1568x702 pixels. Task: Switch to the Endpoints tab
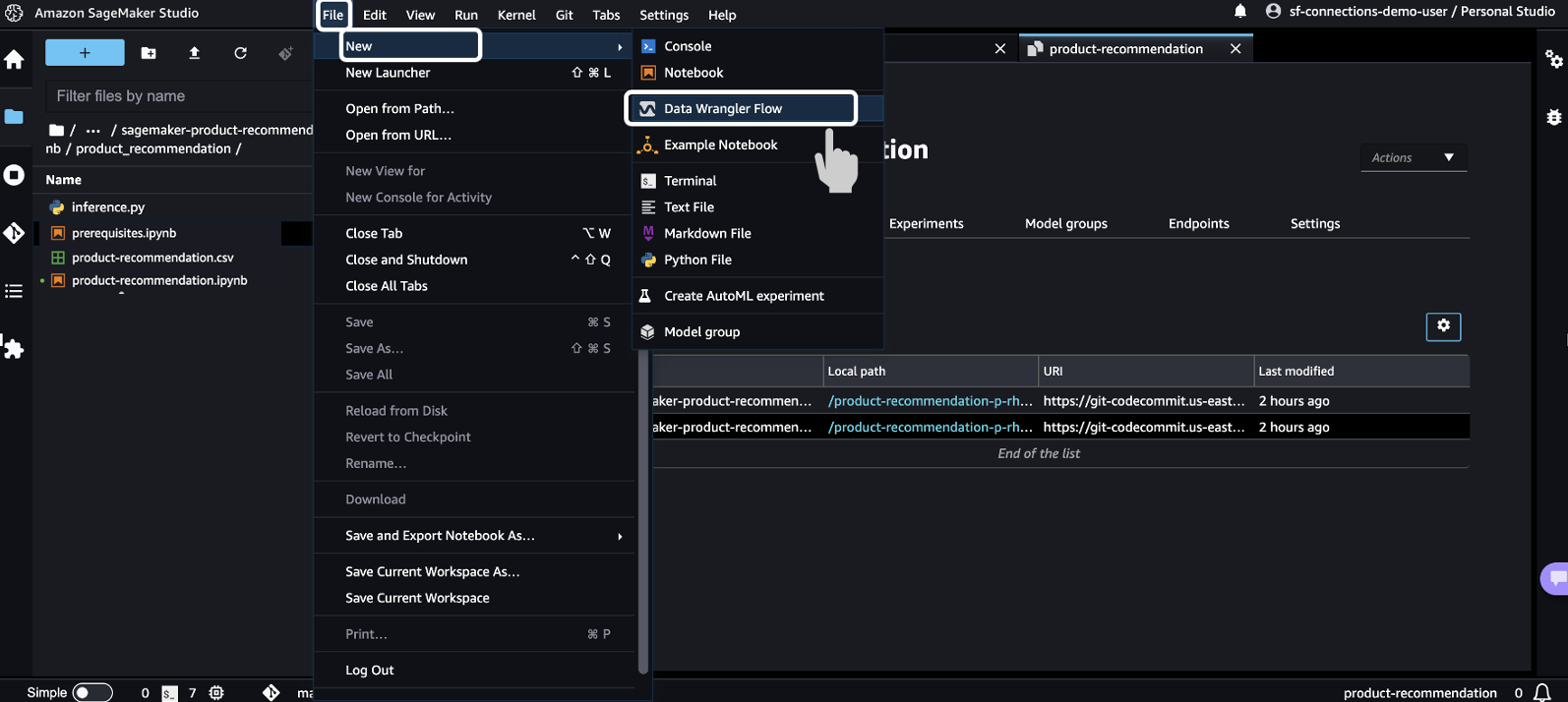pyautogui.click(x=1198, y=223)
